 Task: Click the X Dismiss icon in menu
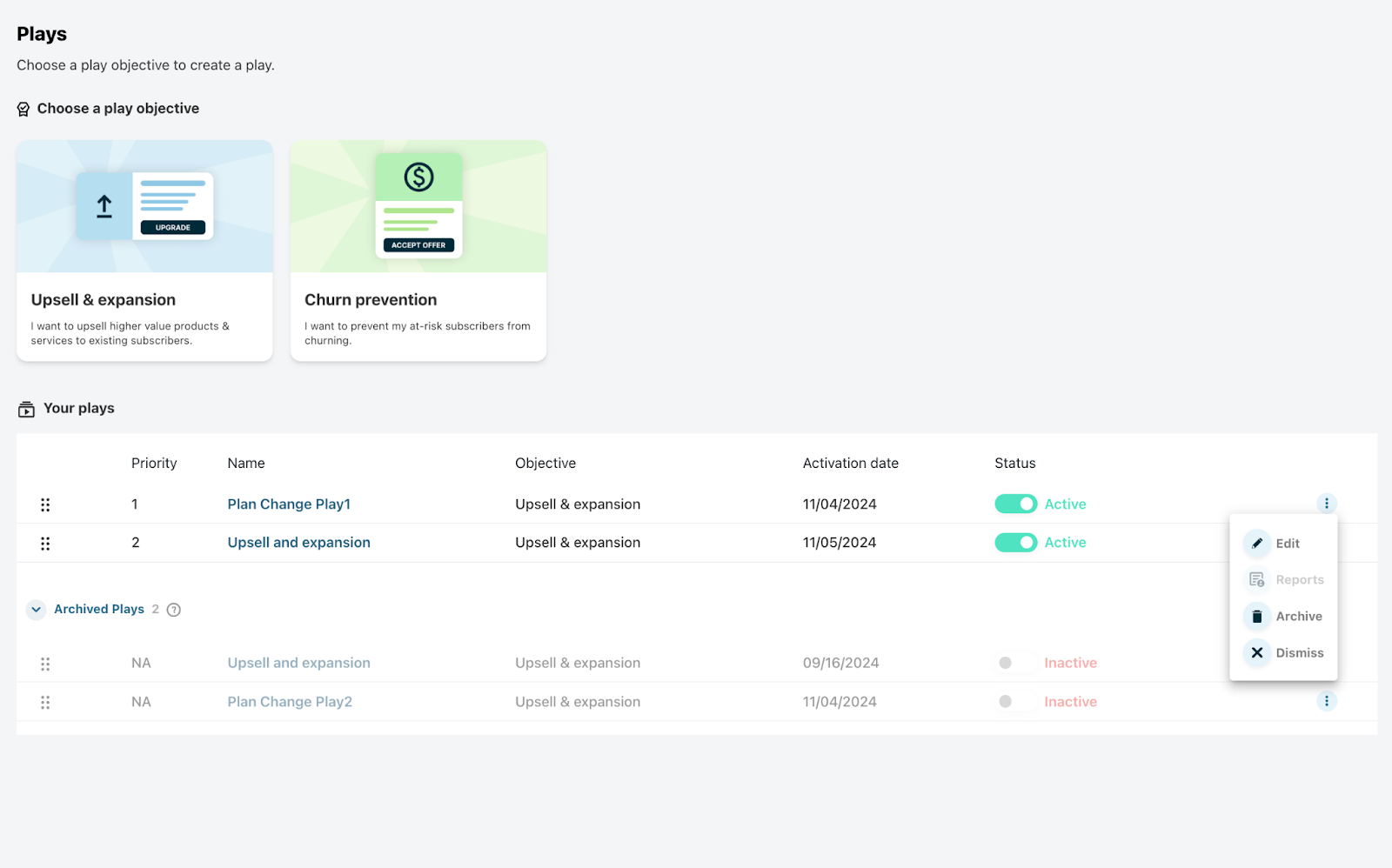pyautogui.click(x=1257, y=653)
